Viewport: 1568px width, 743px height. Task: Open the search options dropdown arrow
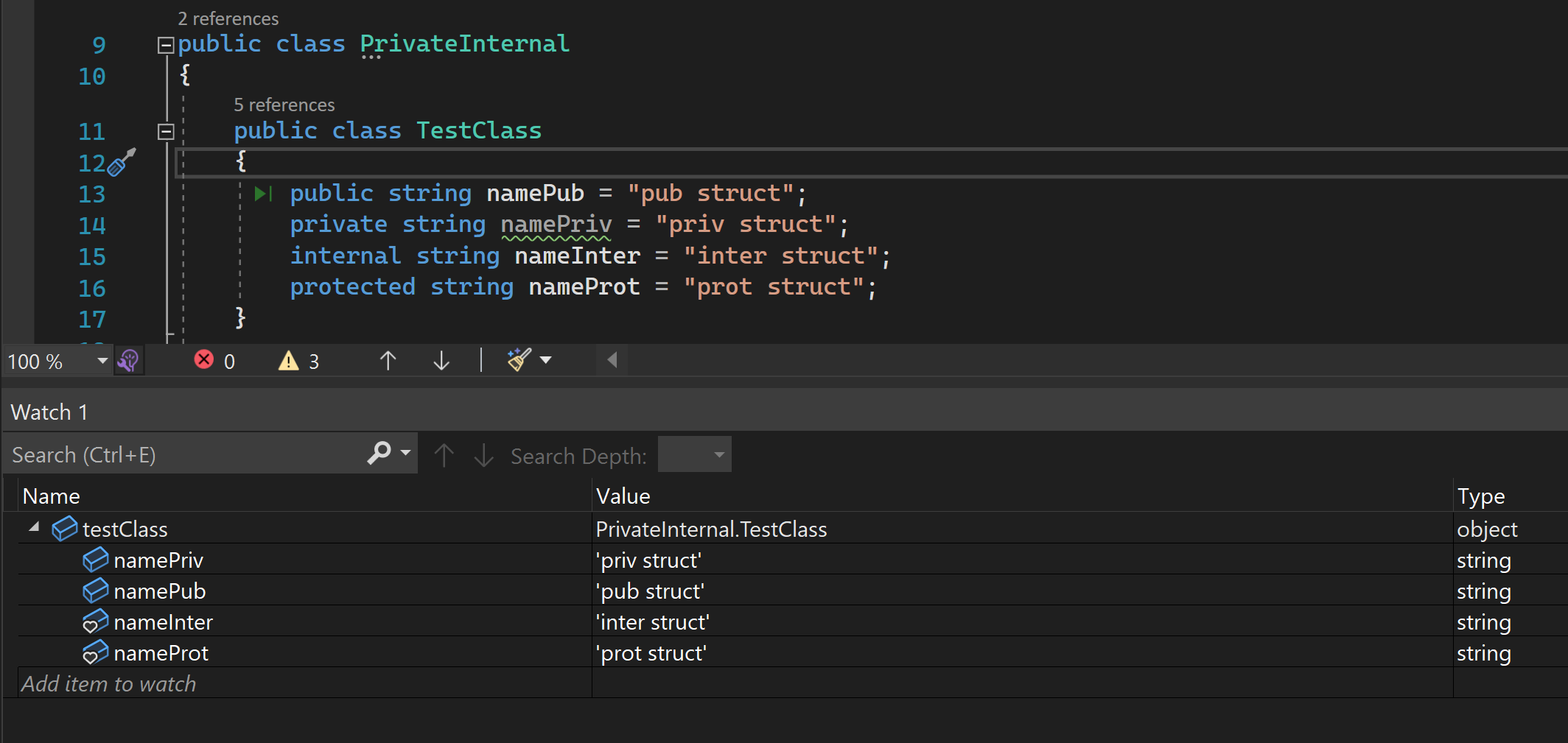tap(405, 453)
